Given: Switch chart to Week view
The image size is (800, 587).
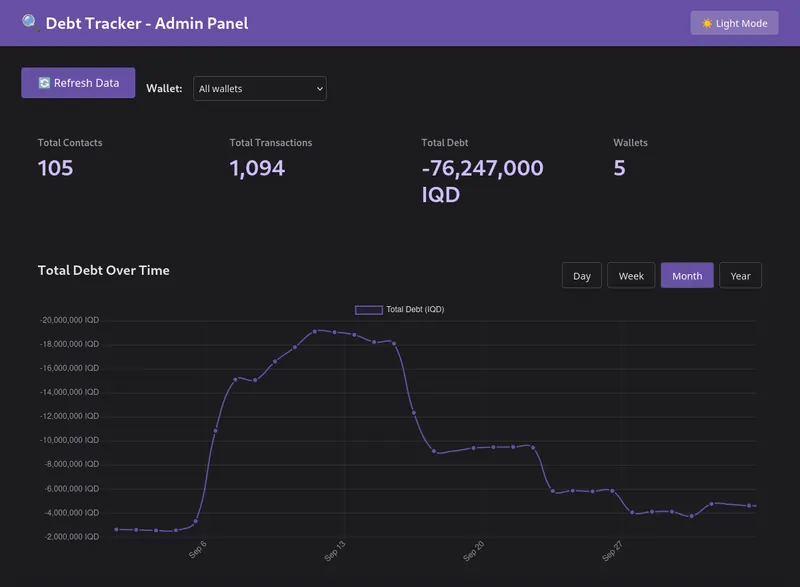Looking at the screenshot, I should tap(631, 275).
